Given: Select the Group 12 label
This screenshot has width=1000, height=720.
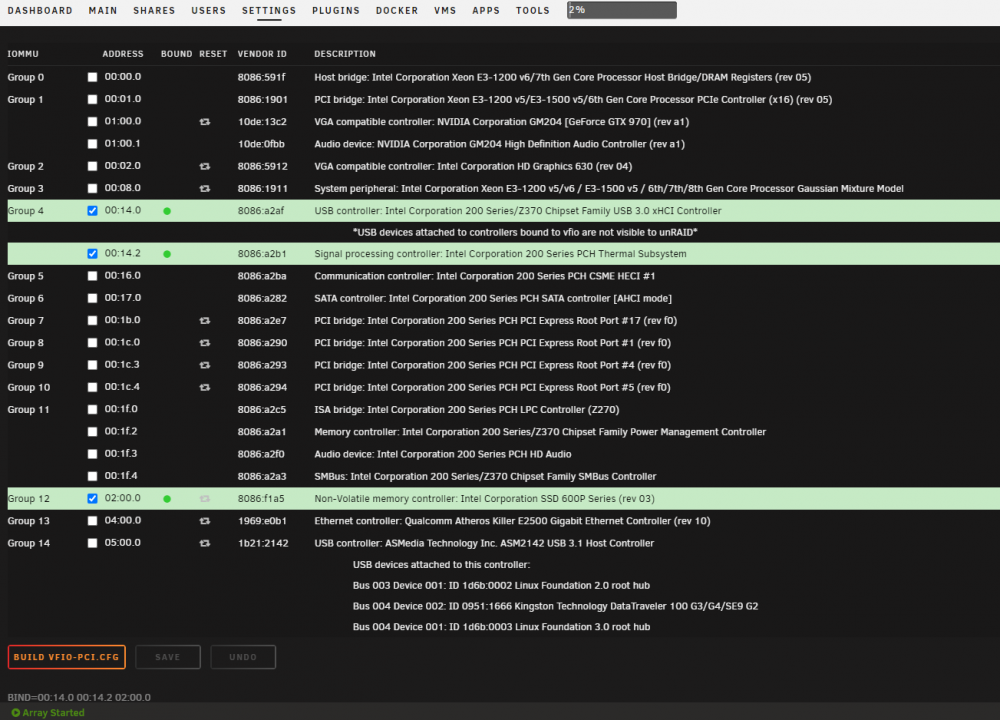Looking at the screenshot, I should pos(28,499).
